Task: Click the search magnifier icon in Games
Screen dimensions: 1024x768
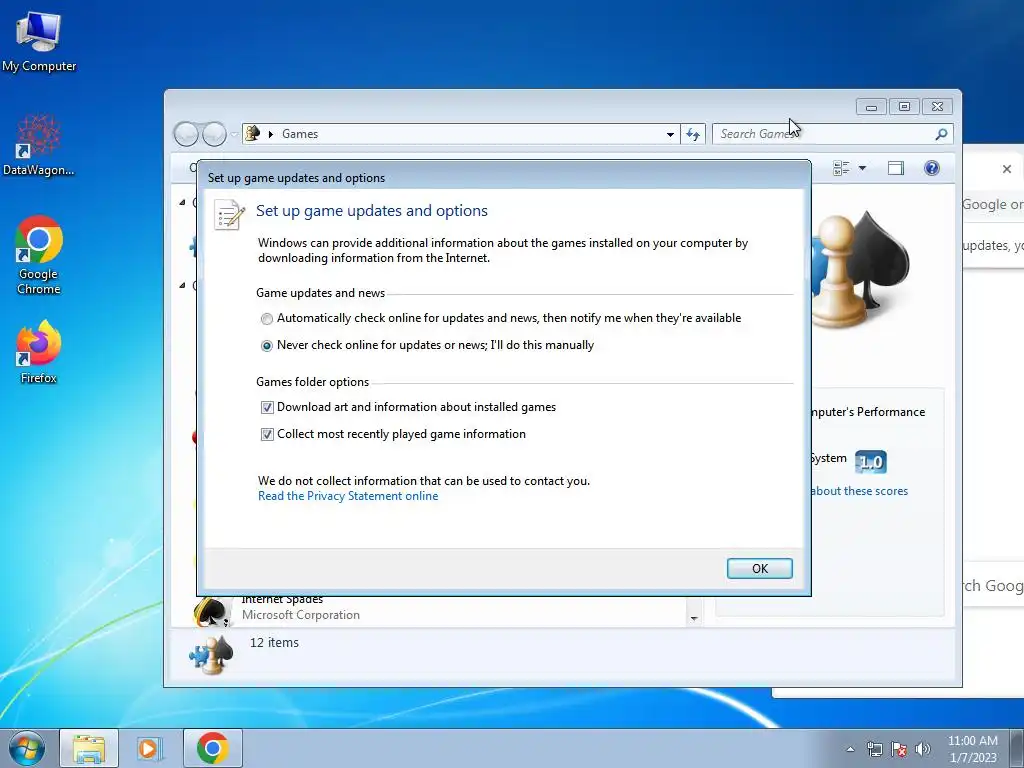Action: (941, 134)
